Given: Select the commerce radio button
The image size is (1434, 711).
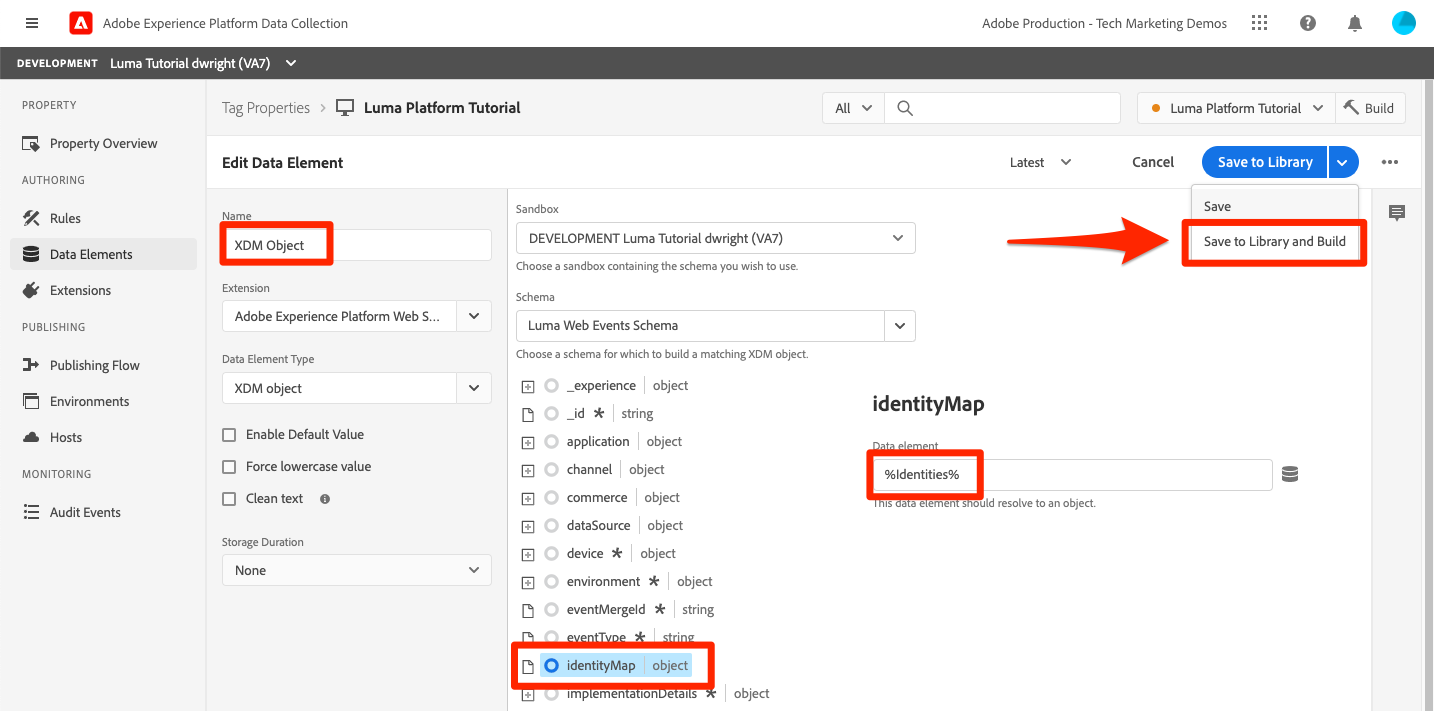Looking at the screenshot, I should (551, 497).
